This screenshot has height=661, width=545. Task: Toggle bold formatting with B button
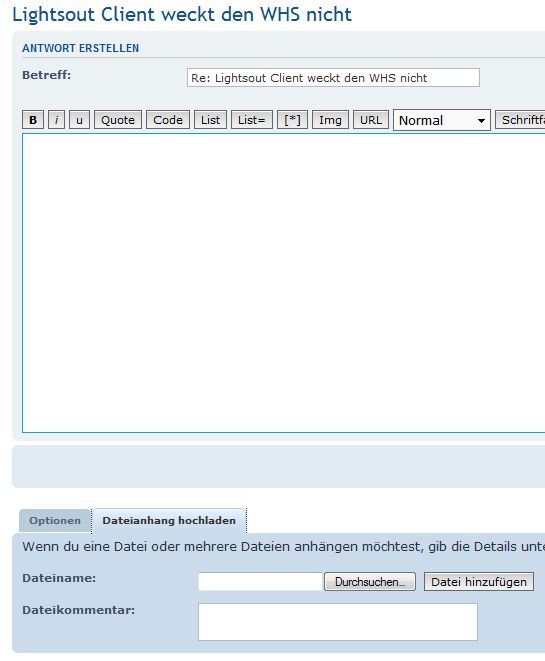(x=33, y=120)
